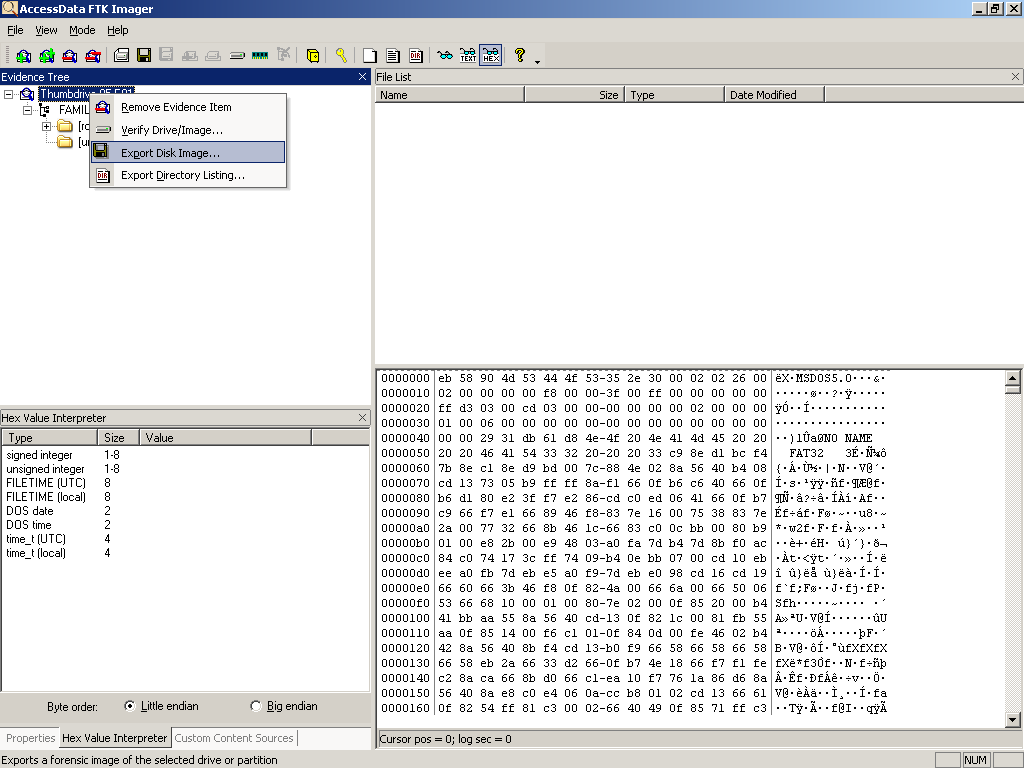Collapse the Thumbdrive evidence tree node
The width and height of the screenshot is (1024, 768).
8,94
